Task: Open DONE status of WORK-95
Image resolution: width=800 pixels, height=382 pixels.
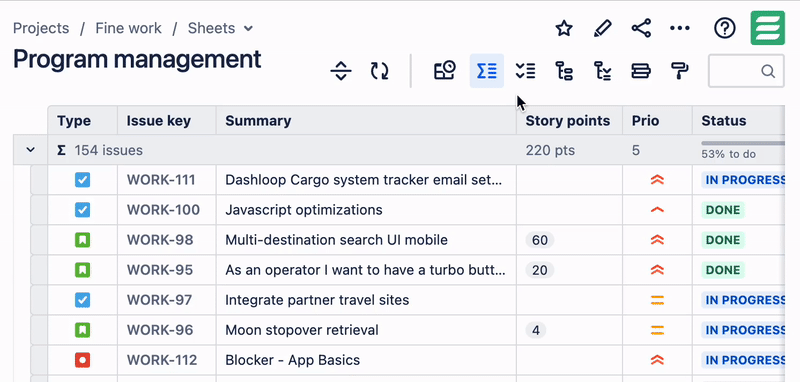Action: click(x=723, y=270)
